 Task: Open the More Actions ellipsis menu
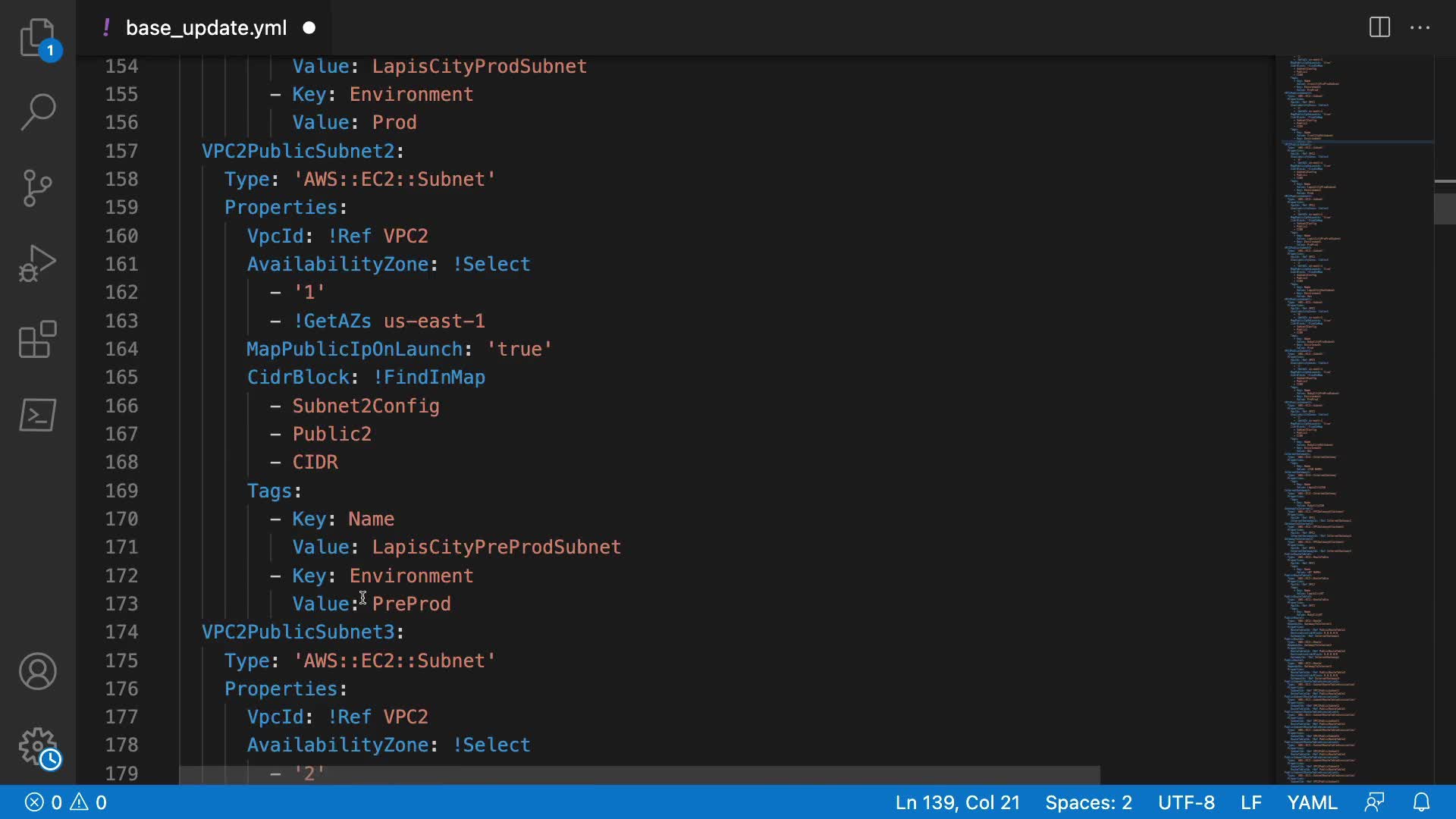click(1420, 28)
